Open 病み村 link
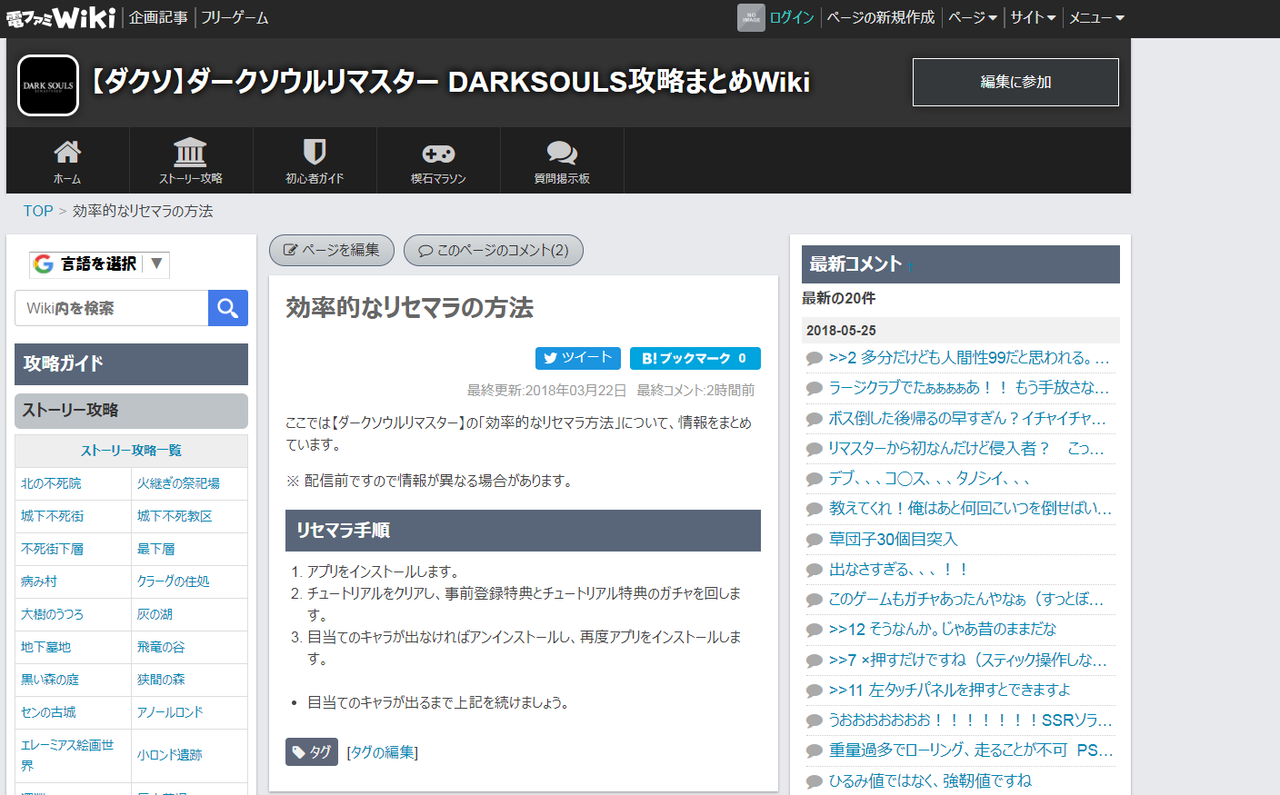The height and width of the screenshot is (795, 1280). click(x=39, y=581)
